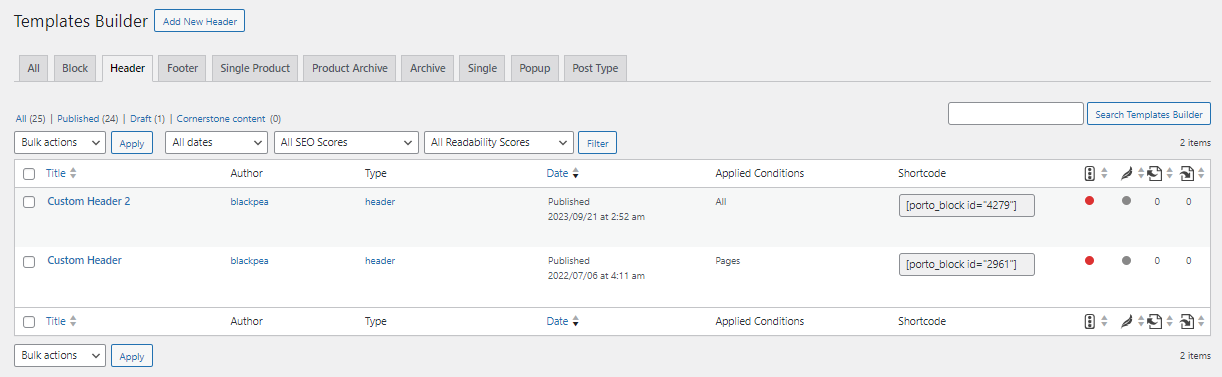Tick checkbox for Custom Header 2
The height and width of the screenshot is (377, 1222).
click(29, 202)
